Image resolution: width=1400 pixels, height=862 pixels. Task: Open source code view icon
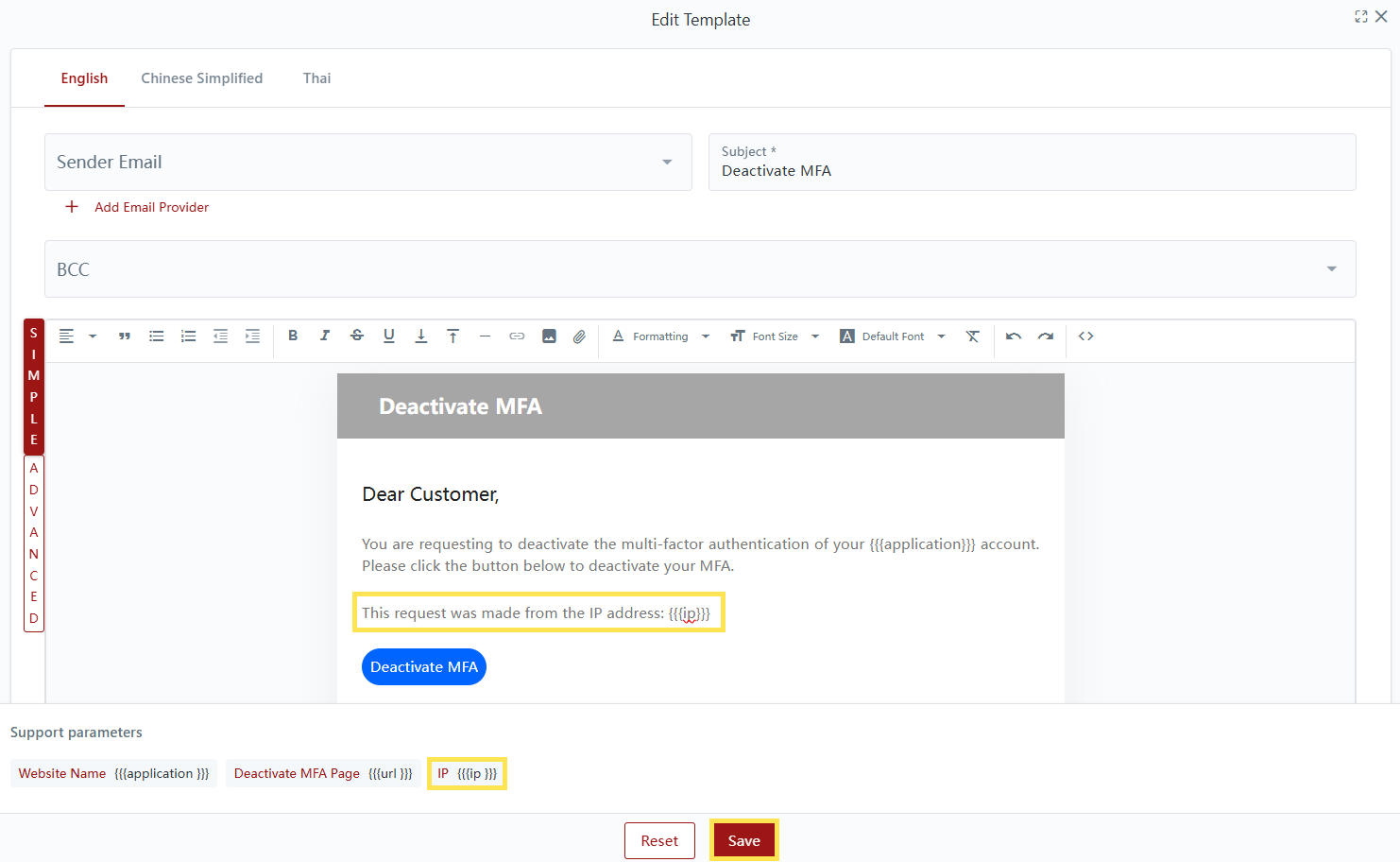pyautogui.click(x=1086, y=336)
